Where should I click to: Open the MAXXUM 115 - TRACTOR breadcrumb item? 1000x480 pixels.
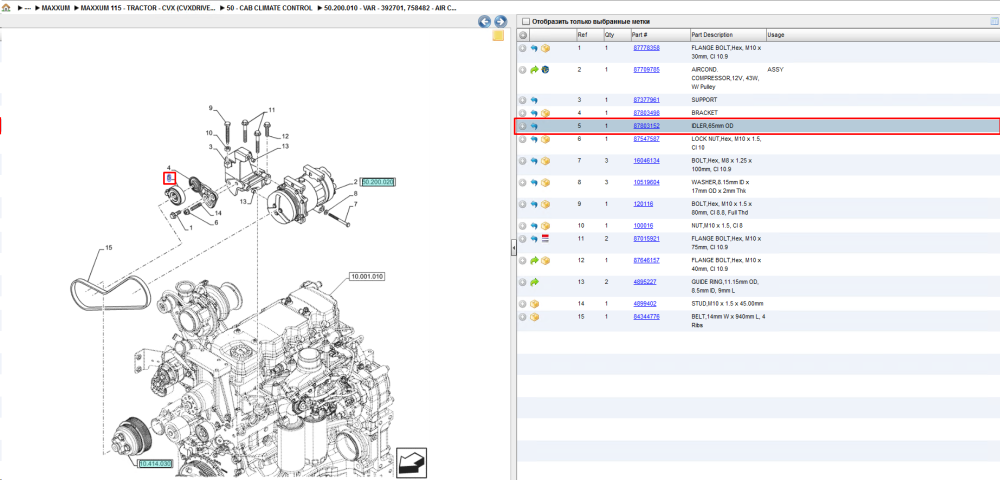click(148, 8)
